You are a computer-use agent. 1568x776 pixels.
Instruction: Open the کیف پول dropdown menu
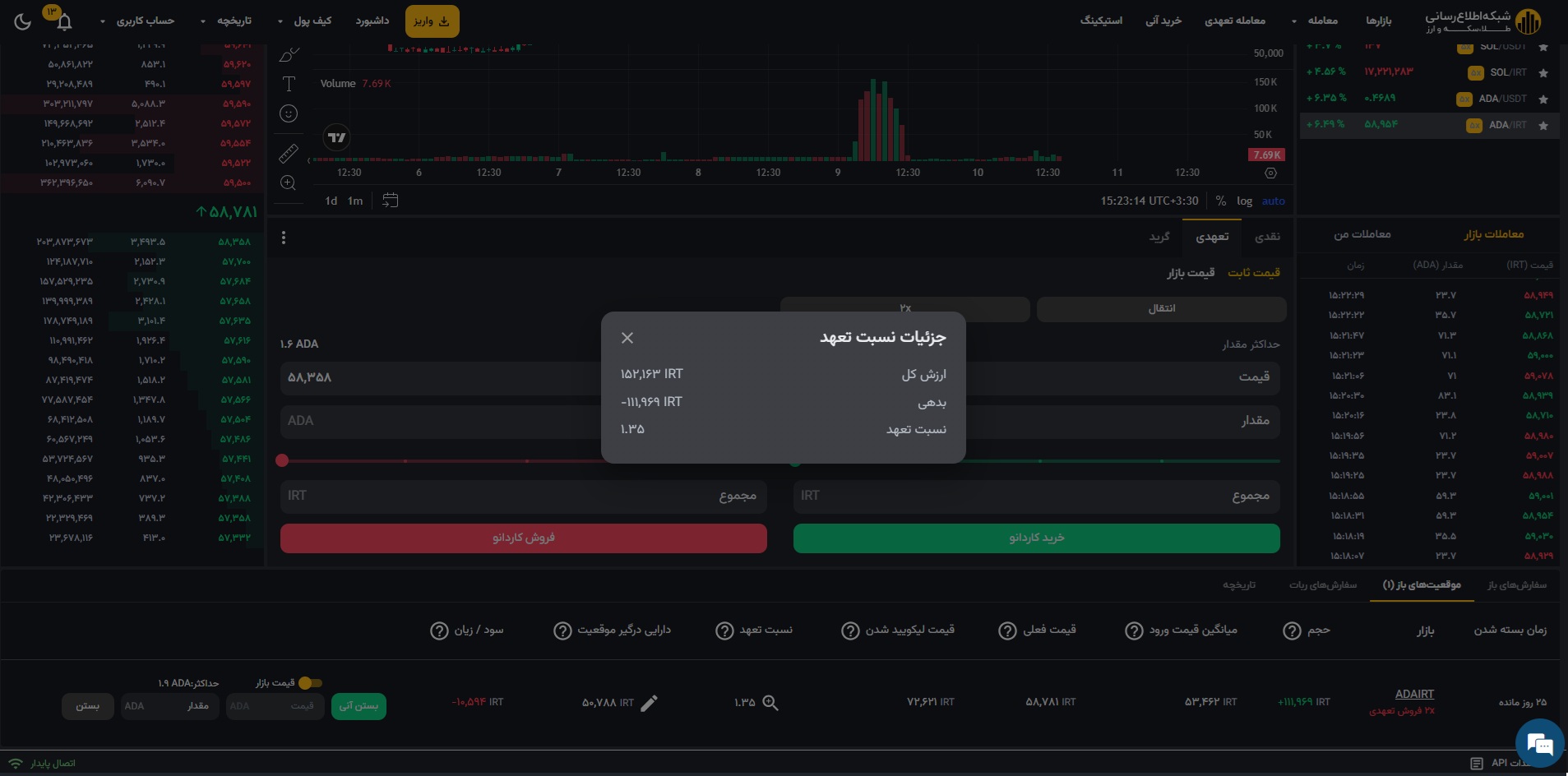pyautogui.click(x=305, y=21)
